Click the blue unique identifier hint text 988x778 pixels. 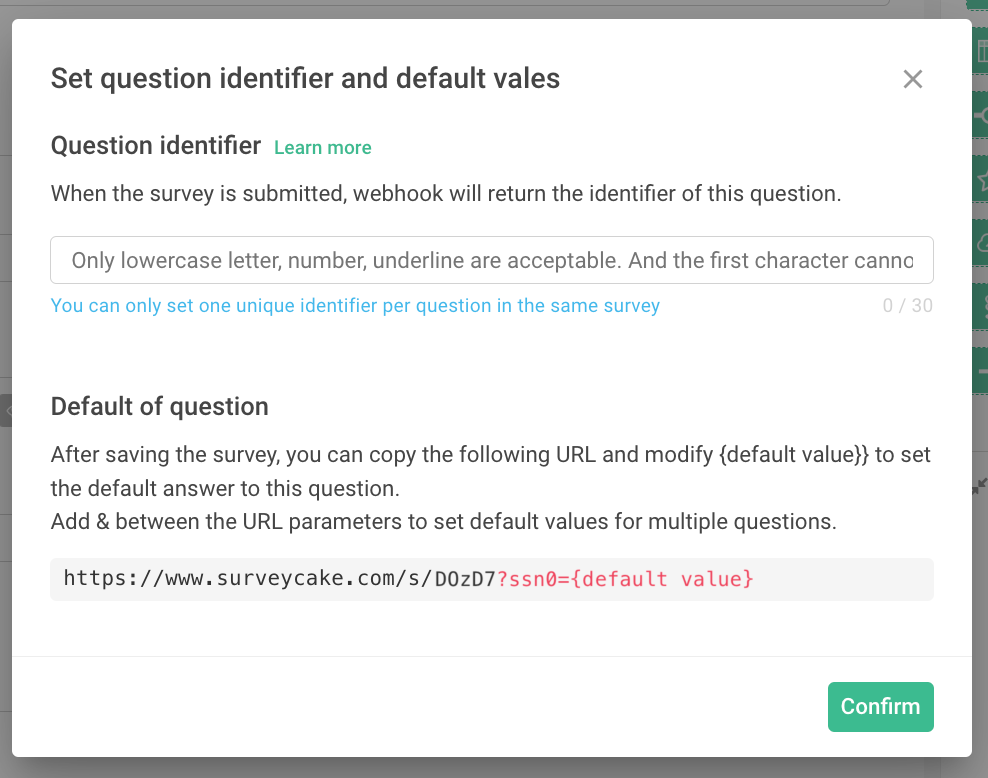point(355,305)
